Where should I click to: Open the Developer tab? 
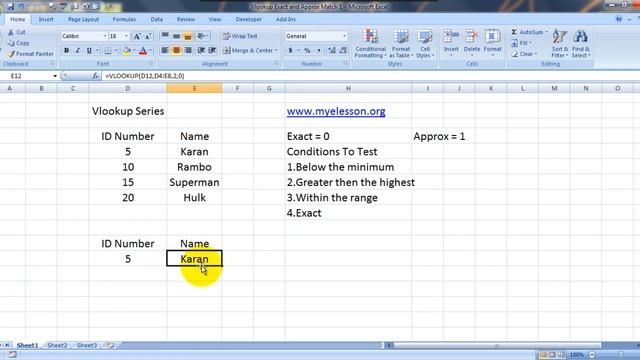pos(248,19)
